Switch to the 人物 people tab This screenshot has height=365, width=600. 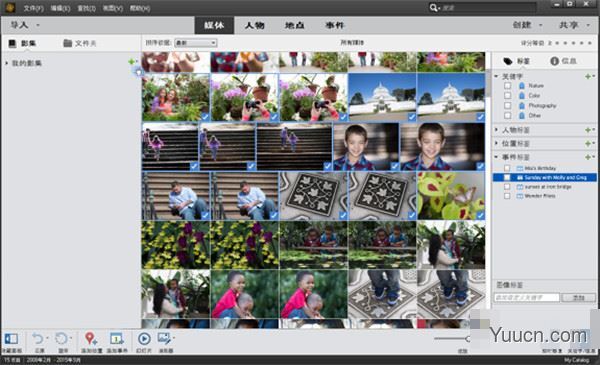click(x=254, y=25)
